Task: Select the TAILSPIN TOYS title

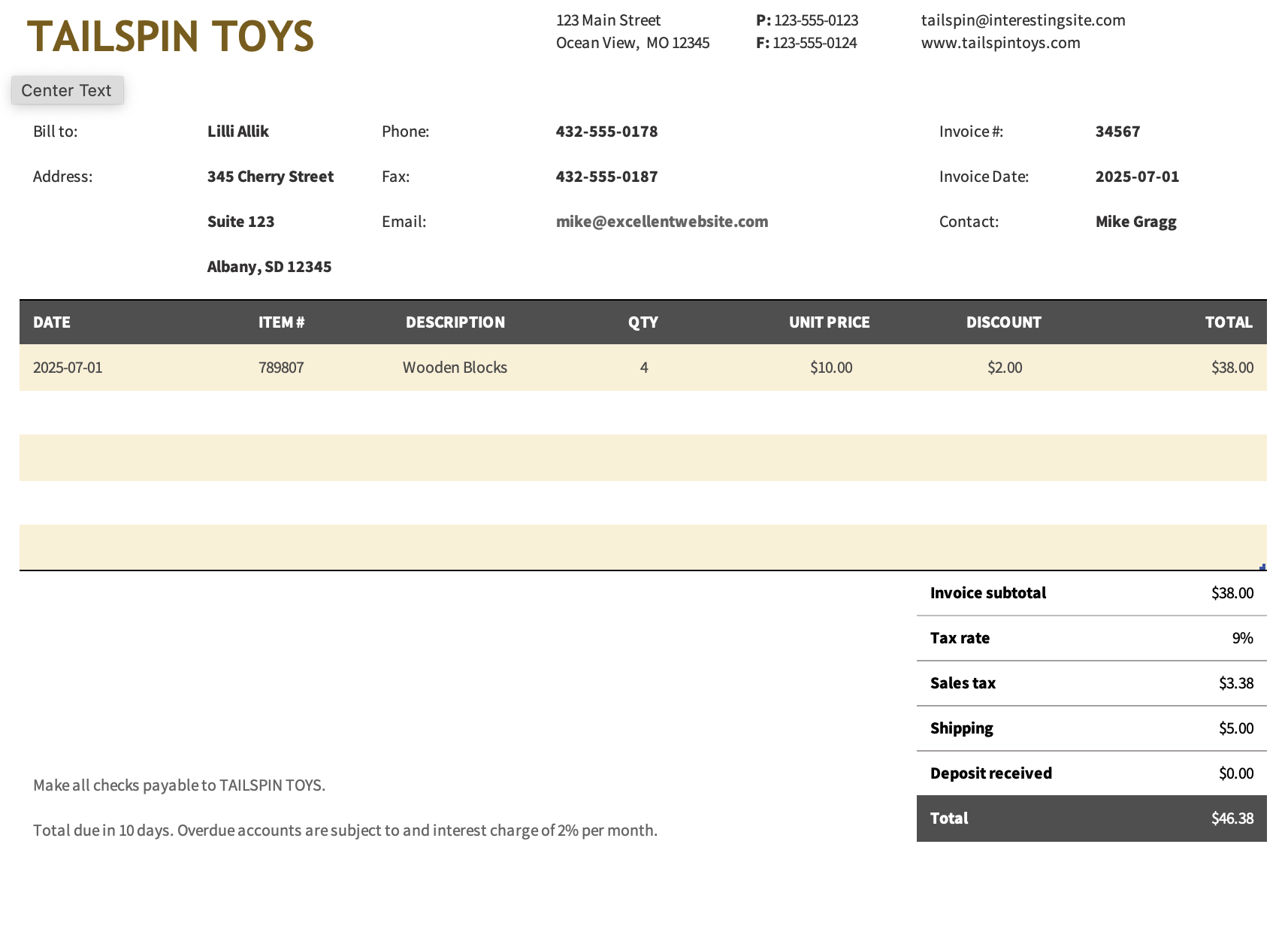Action: coord(171,36)
